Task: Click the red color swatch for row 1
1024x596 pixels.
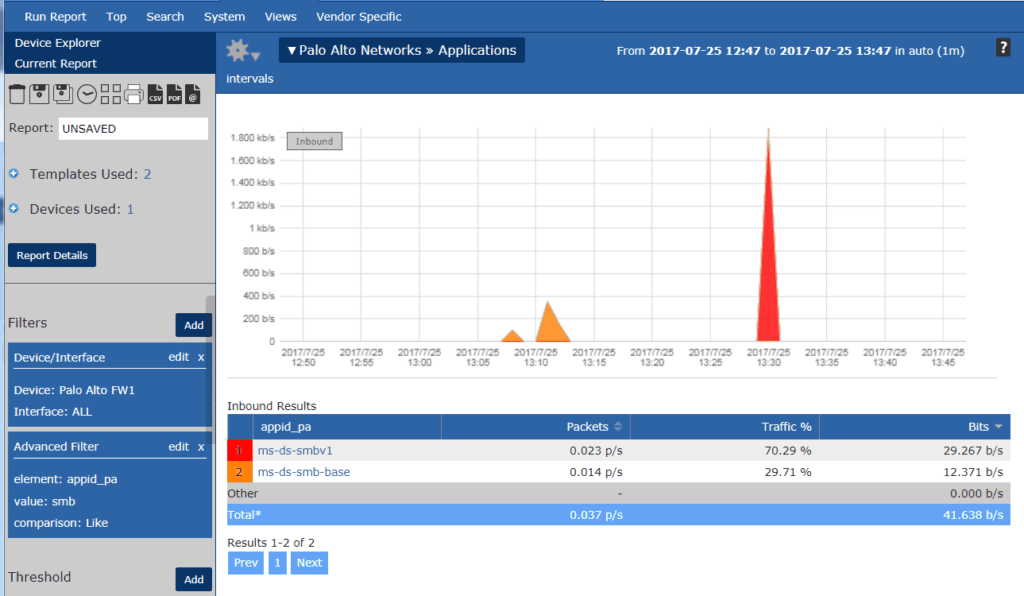Action: tap(240, 450)
